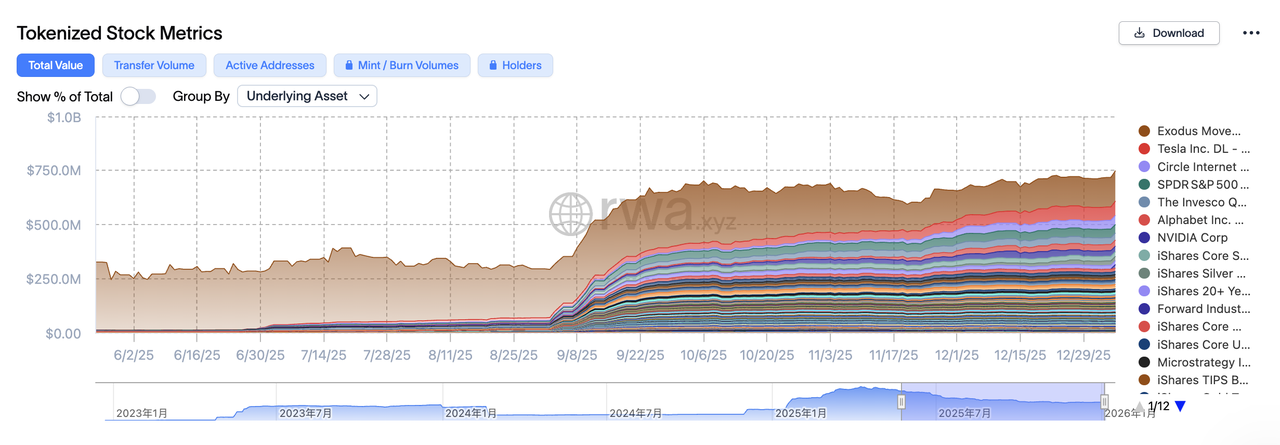The width and height of the screenshot is (1280, 445).
Task: Click SPDR S&P 500 legend marker
Action: tap(1144, 185)
